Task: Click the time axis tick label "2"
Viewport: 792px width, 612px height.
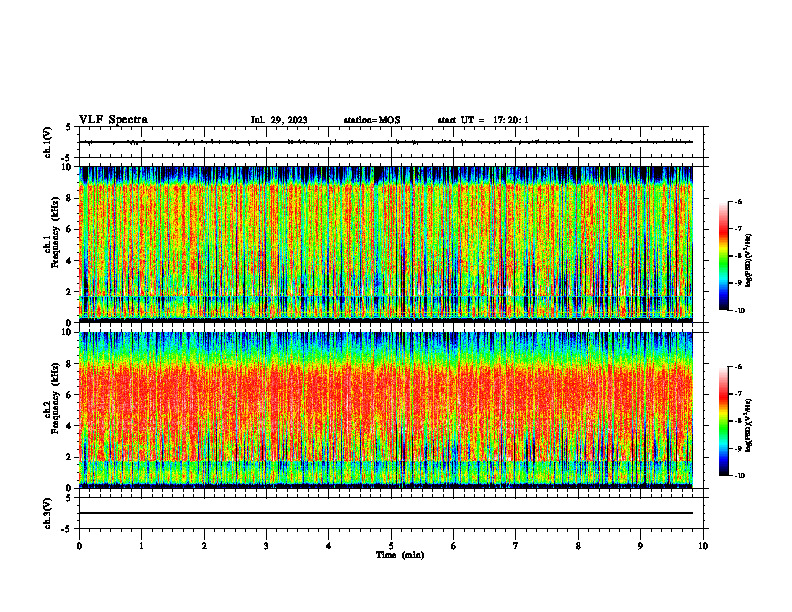Action: [x=204, y=546]
